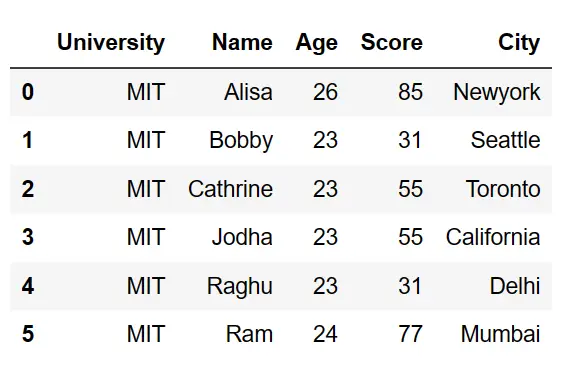Select the Alisa name cell
This screenshot has width=571, height=371.
[x=248, y=92]
